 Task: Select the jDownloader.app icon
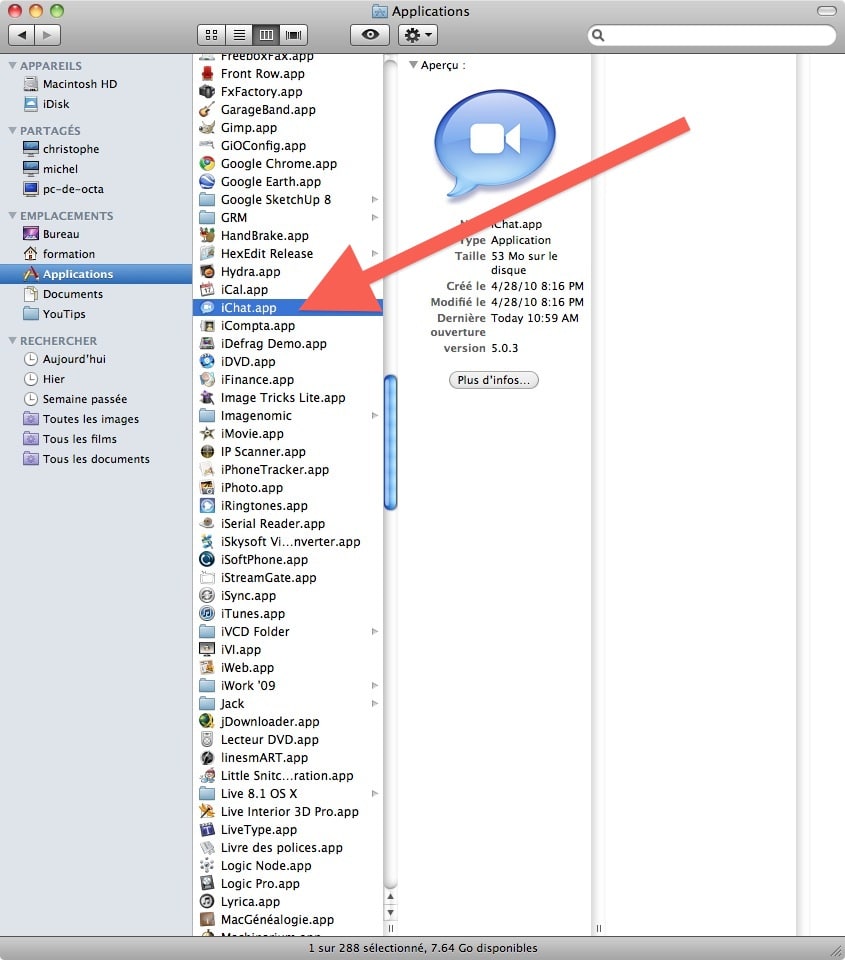click(207, 721)
